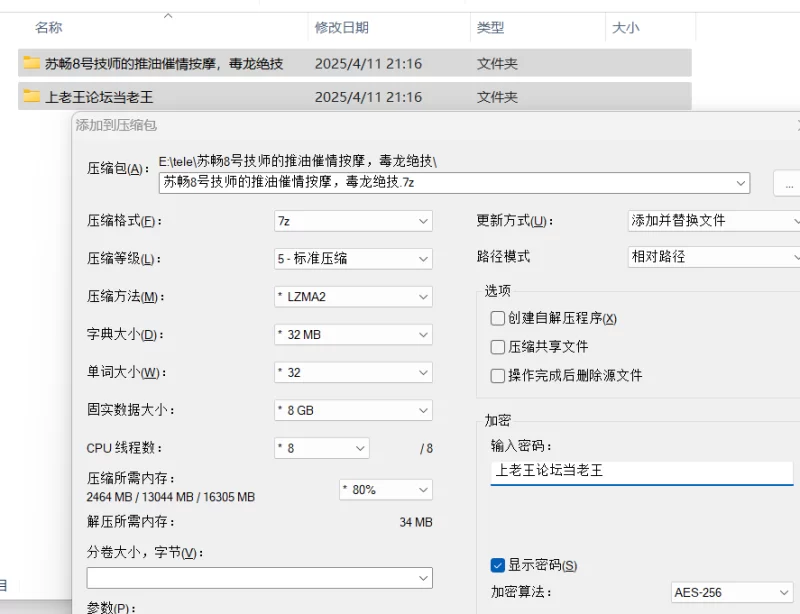Click the sort arrow above the 名称 column
Viewport: 800px width, 614px height.
pyautogui.click(x=168, y=16)
